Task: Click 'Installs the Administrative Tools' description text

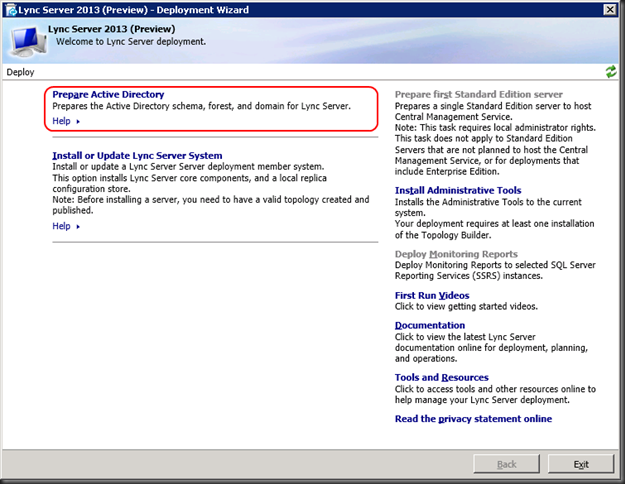Action: coord(488,207)
